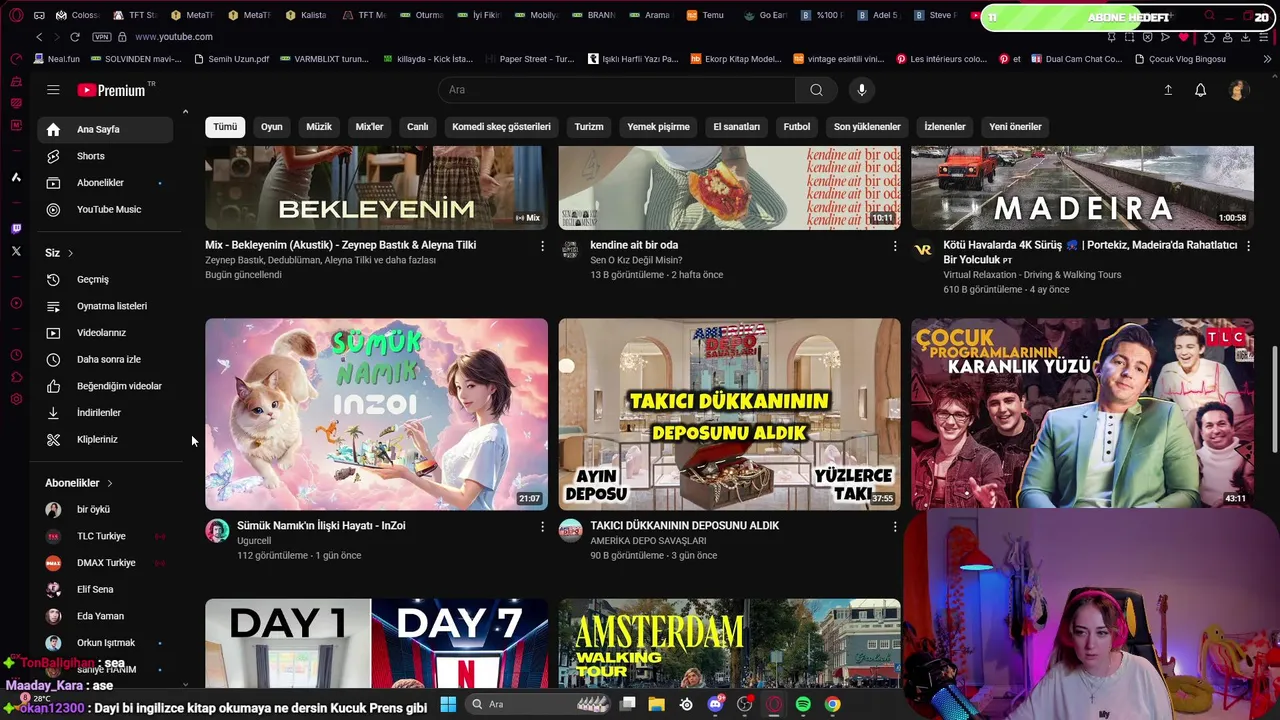The height and width of the screenshot is (720, 1280).
Task: Open options for Sümük Namık'ın İlişki Hayatı video
Action: pos(542,526)
